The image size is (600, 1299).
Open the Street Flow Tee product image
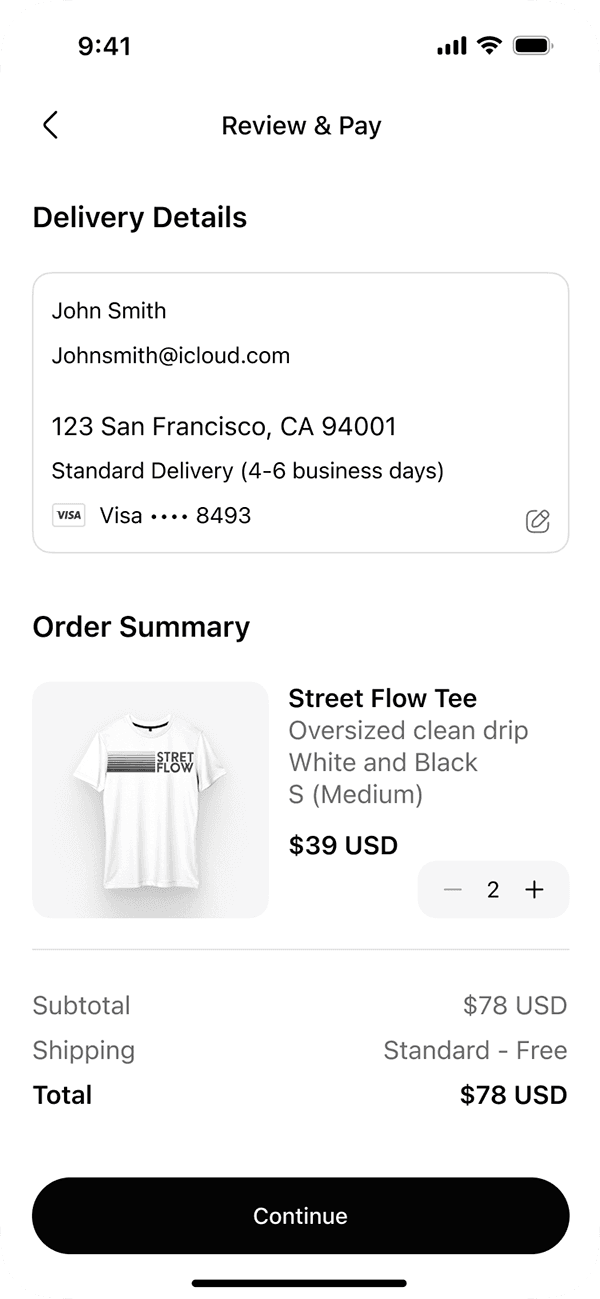150,800
